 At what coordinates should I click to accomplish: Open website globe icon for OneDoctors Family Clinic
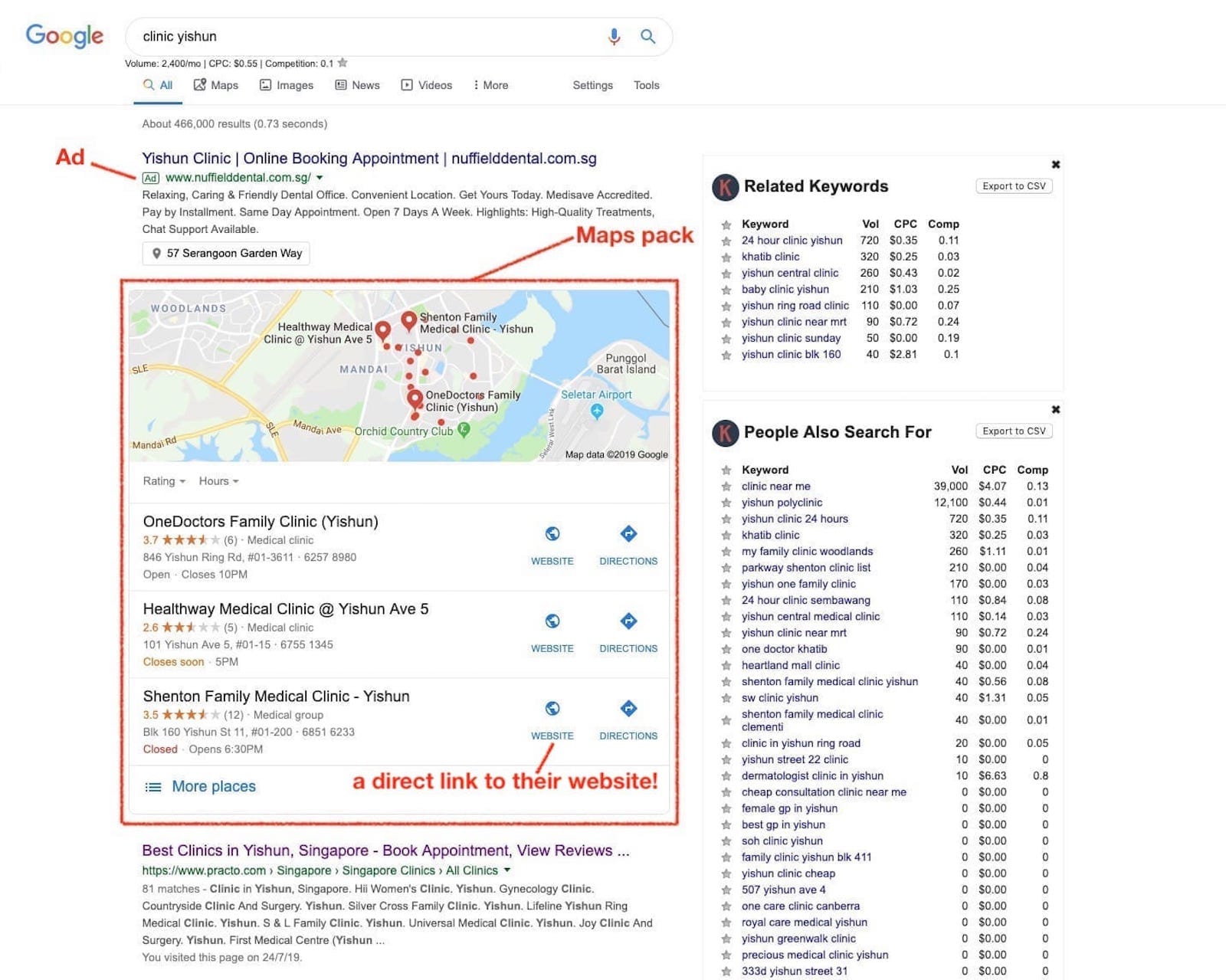point(552,533)
